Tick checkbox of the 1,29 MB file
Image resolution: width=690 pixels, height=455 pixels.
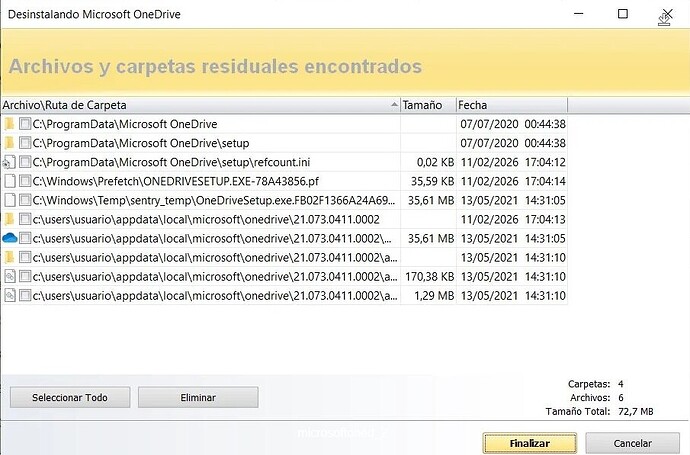tap(25, 295)
